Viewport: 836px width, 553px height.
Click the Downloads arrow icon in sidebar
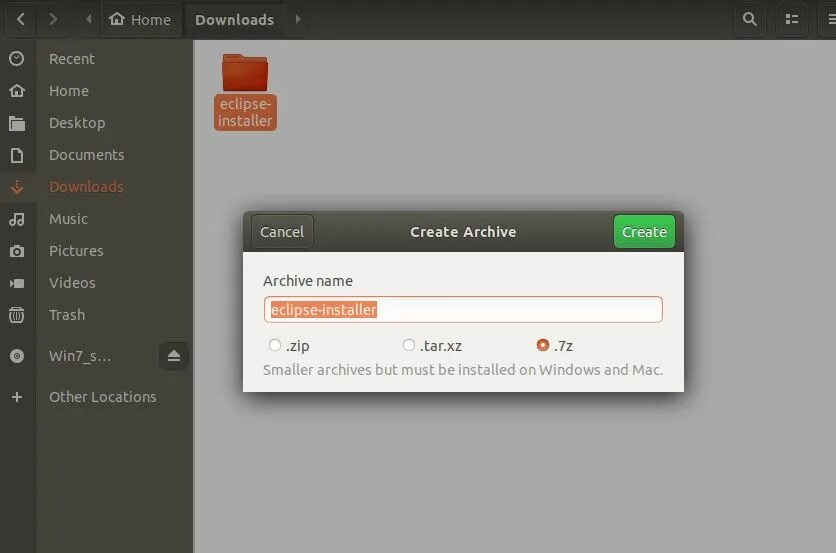pyautogui.click(x=17, y=187)
